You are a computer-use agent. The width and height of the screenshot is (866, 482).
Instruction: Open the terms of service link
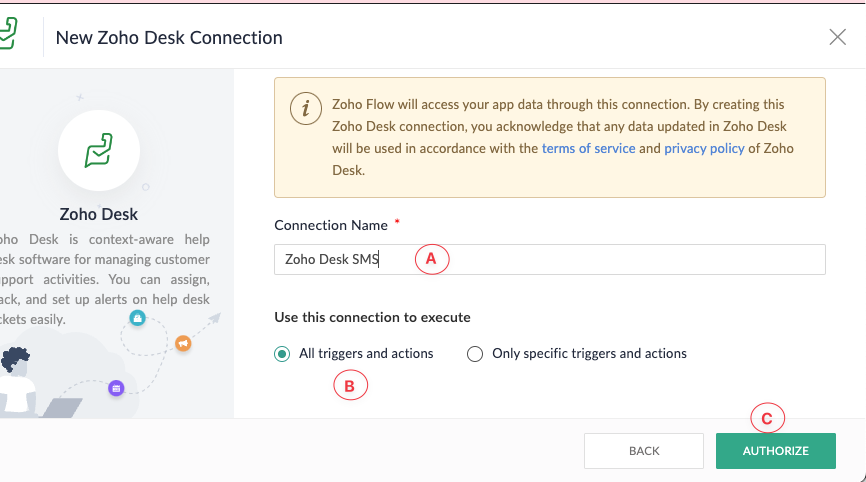click(588, 149)
